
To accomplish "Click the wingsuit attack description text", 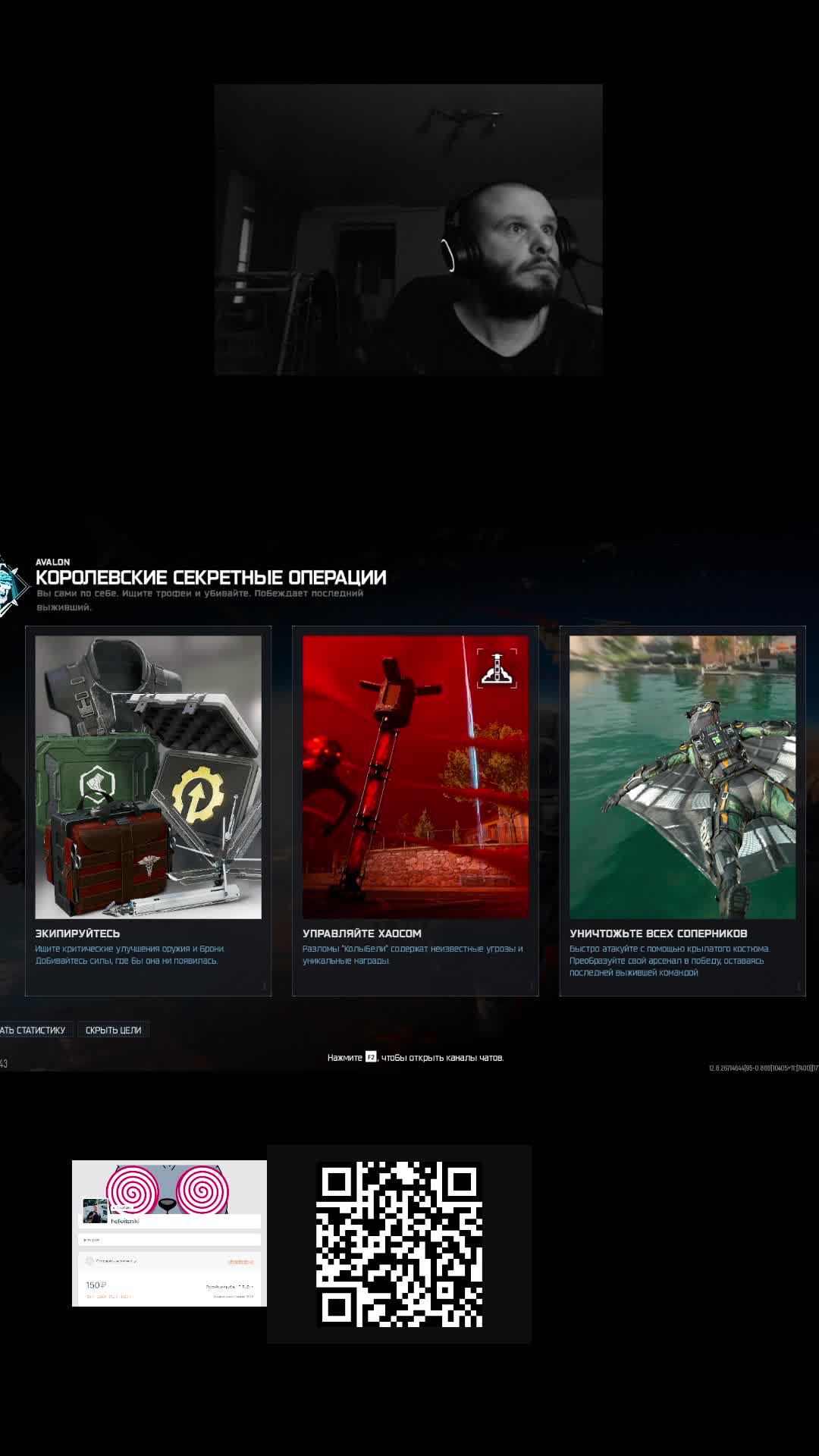I will (x=670, y=961).
